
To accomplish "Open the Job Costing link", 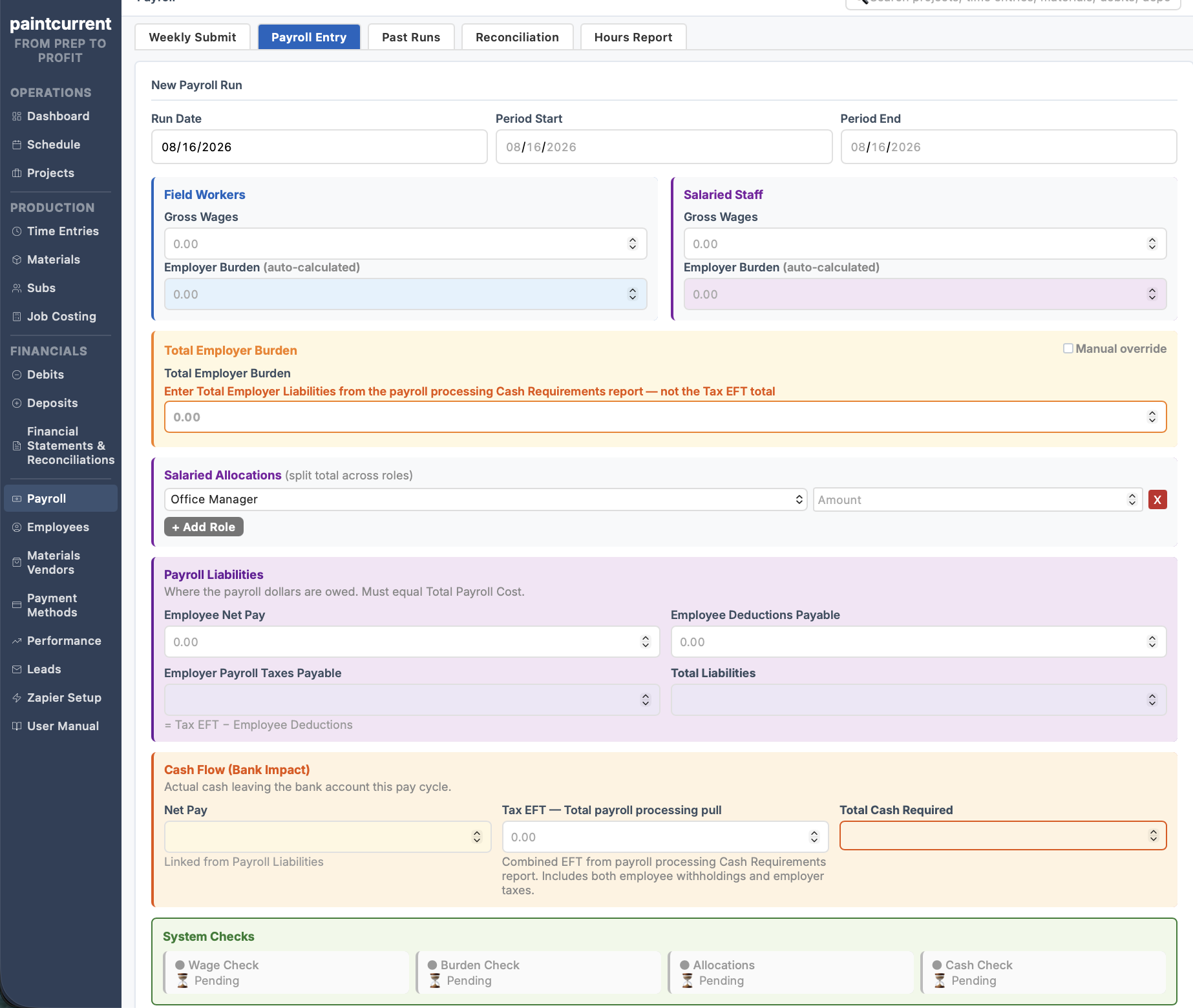I will 61,317.
